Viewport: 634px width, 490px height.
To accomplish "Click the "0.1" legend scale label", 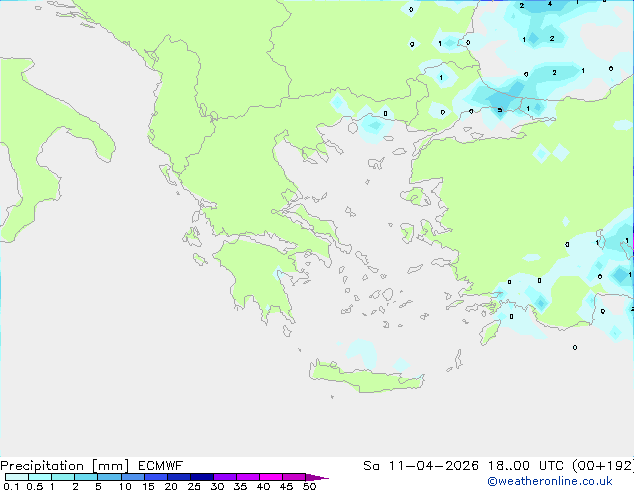I will click(11, 486).
